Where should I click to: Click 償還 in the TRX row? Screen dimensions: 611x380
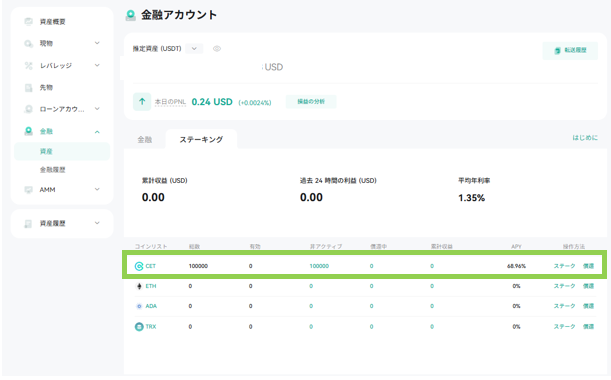click(588, 327)
